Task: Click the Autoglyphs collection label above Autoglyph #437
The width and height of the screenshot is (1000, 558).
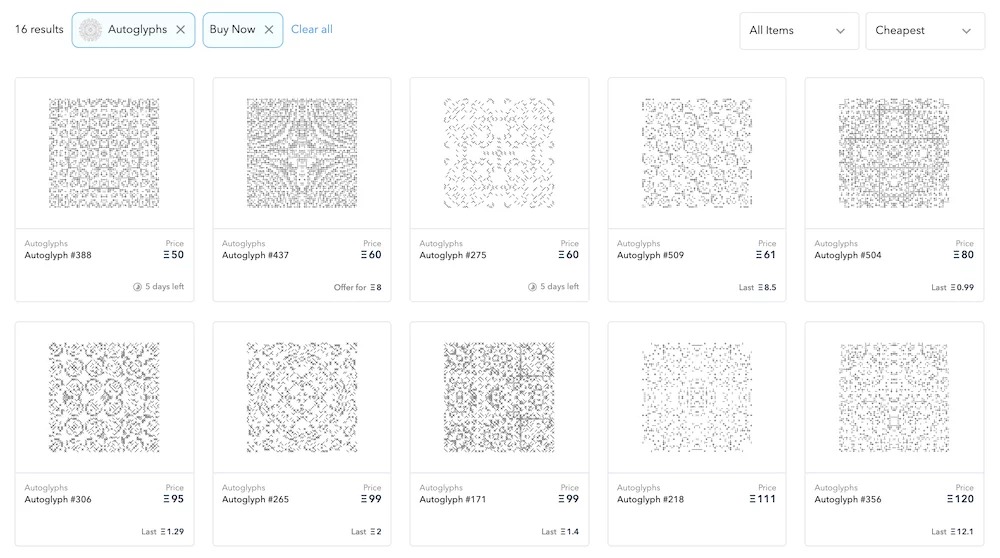Action: click(x=243, y=243)
